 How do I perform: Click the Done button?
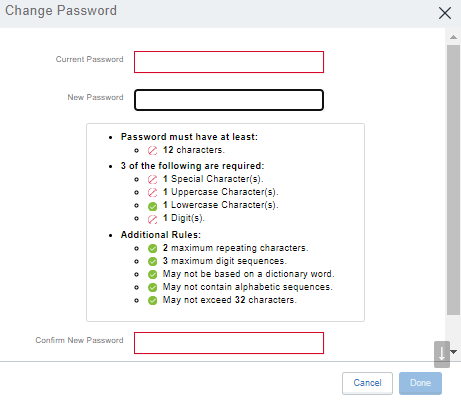point(420,383)
